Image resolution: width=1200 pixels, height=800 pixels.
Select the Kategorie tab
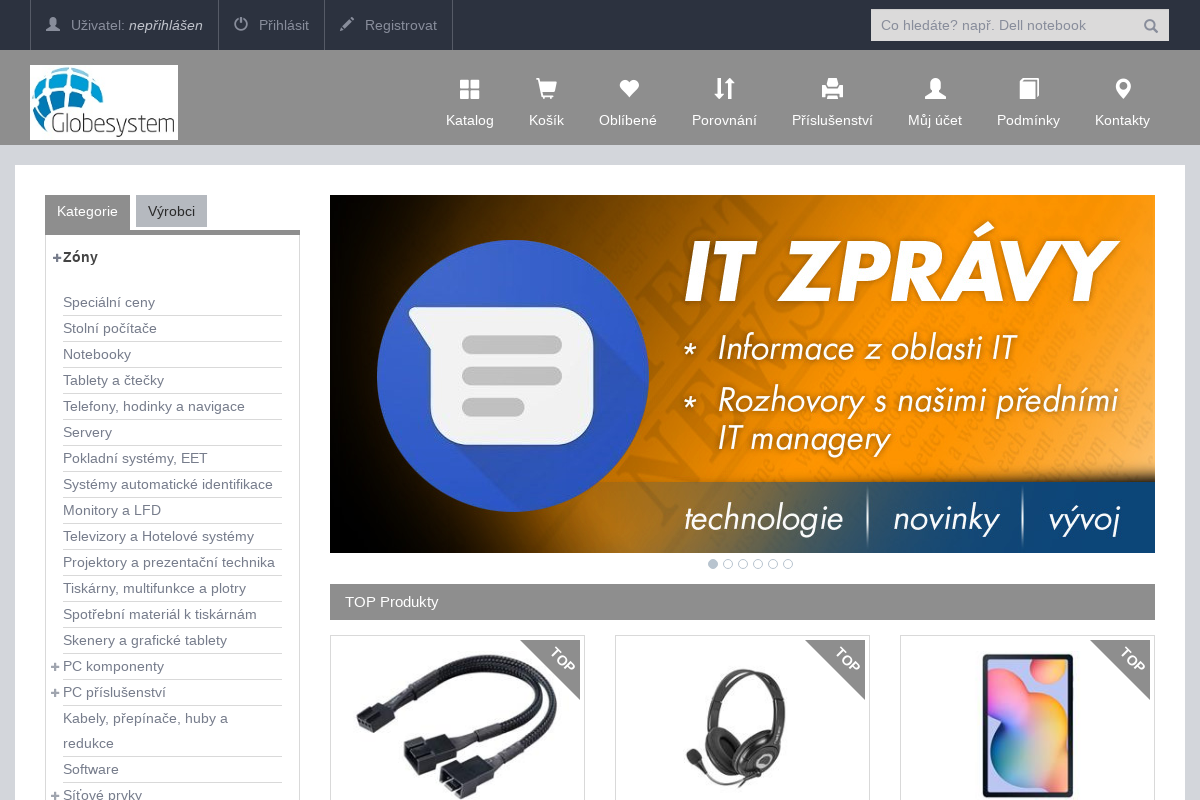pyautogui.click(x=87, y=212)
